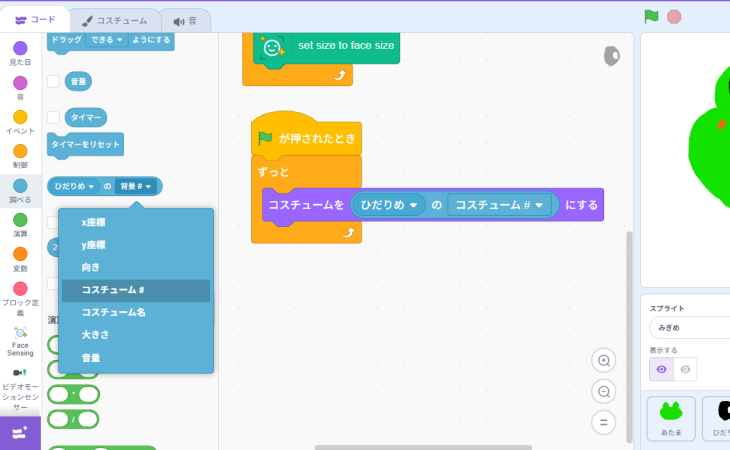Open the 演算 green category

click(x=20, y=220)
